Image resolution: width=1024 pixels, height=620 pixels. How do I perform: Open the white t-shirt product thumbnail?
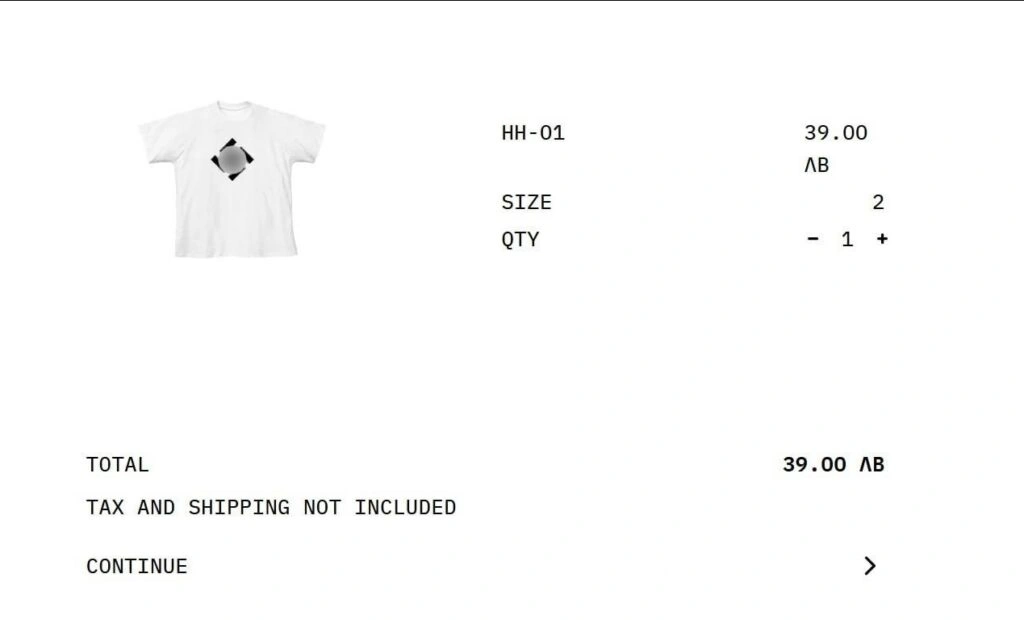click(232, 179)
